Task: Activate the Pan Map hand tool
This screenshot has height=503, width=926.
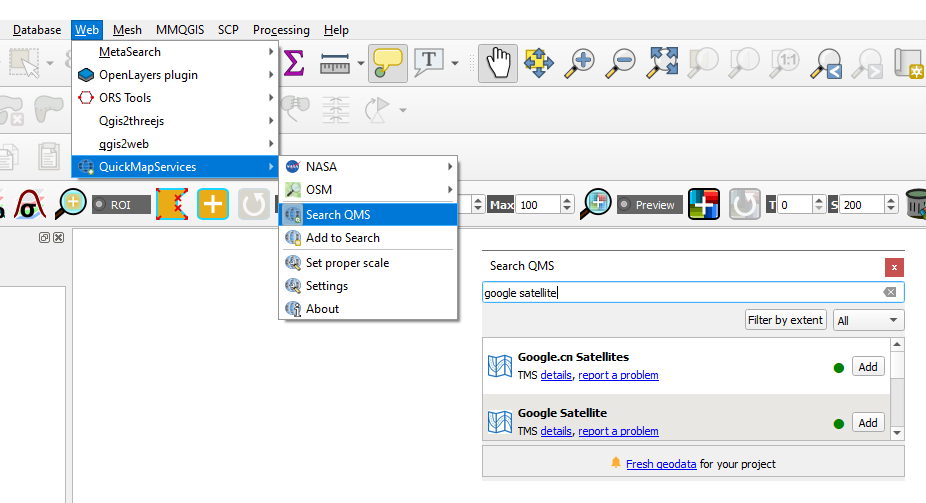Action: pos(498,63)
